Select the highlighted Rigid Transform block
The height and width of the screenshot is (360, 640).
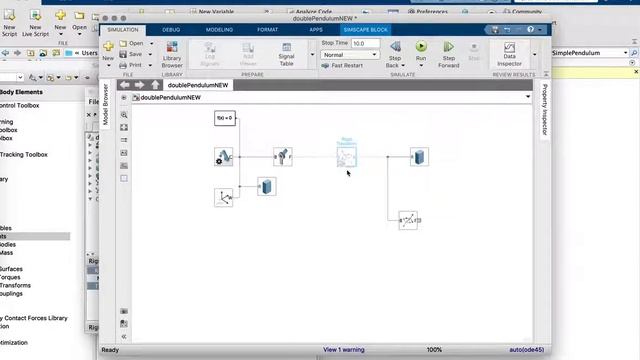click(x=347, y=157)
